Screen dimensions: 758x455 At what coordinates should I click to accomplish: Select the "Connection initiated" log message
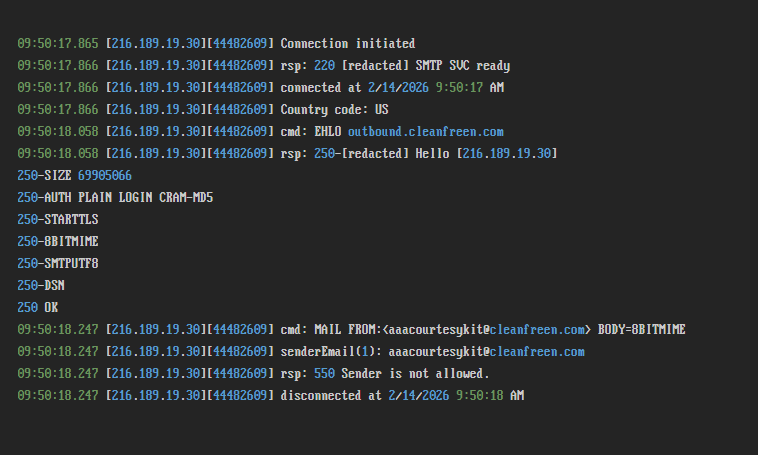click(x=347, y=43)
